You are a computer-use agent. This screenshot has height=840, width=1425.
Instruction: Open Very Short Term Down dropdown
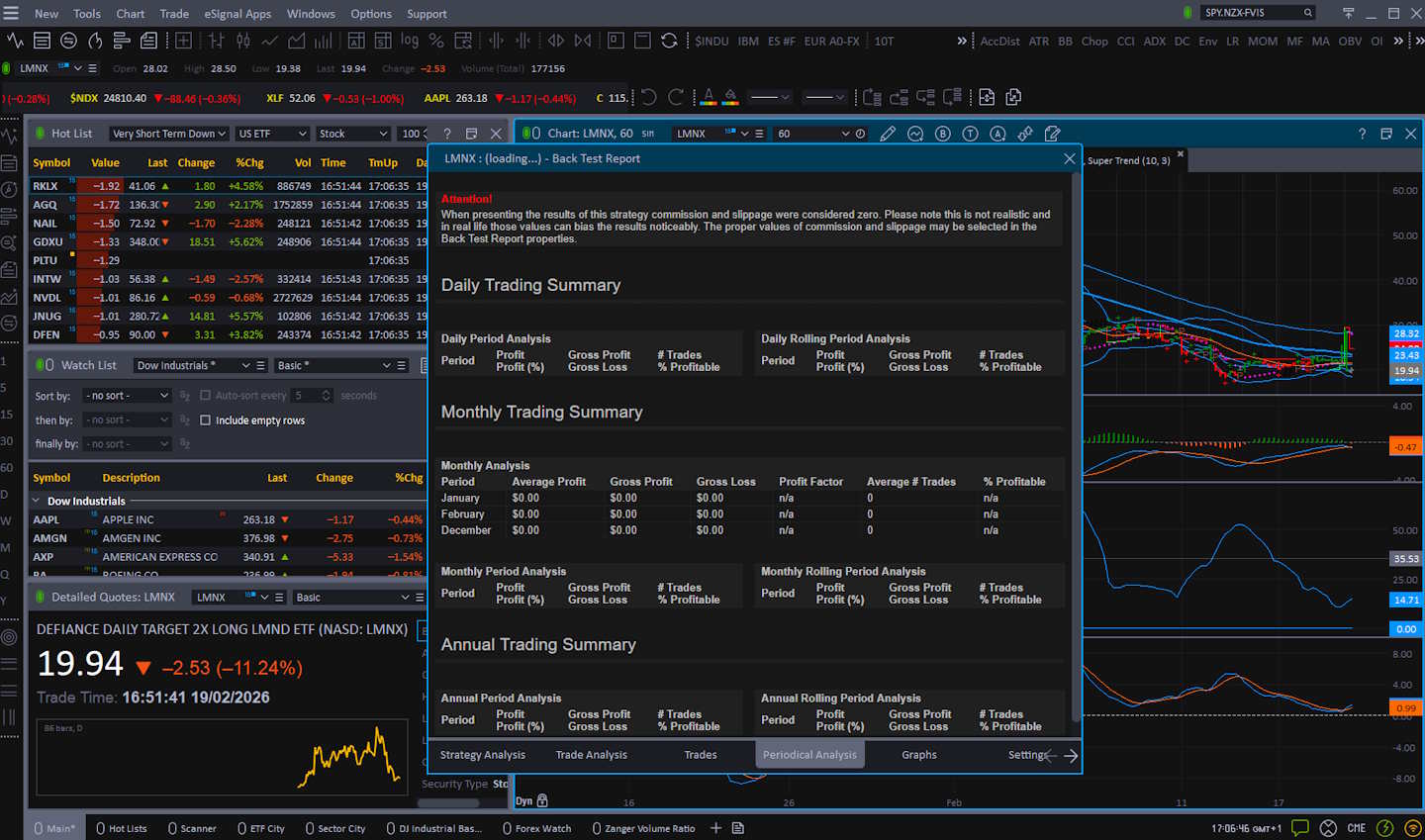[x=168, y=134]
